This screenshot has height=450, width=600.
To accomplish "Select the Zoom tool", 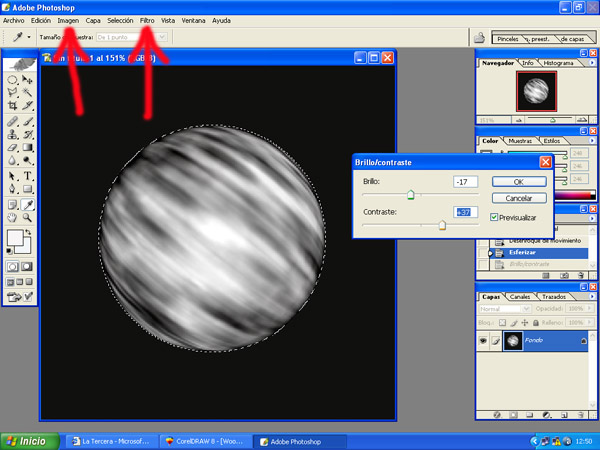I will 27,218.
